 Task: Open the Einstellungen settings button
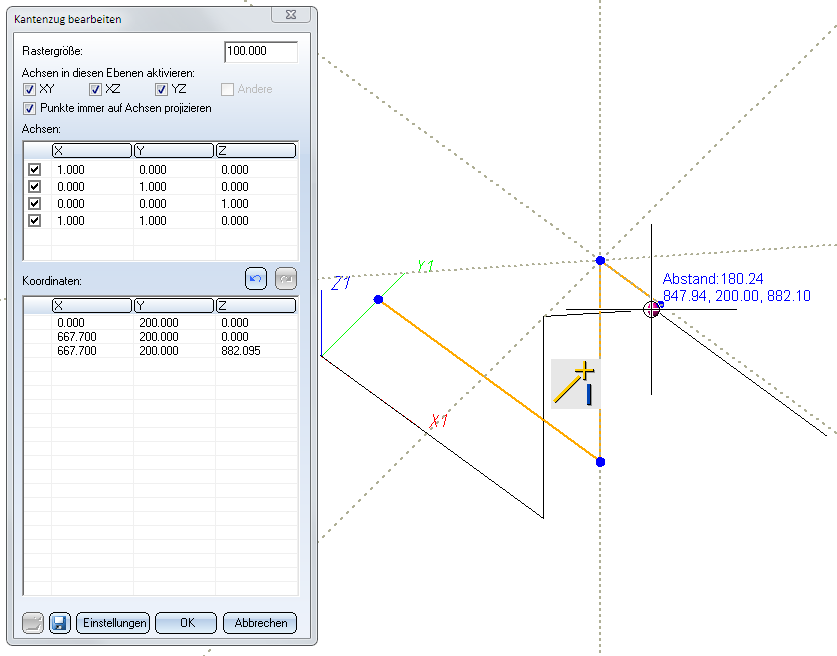[x=113, y=623]
